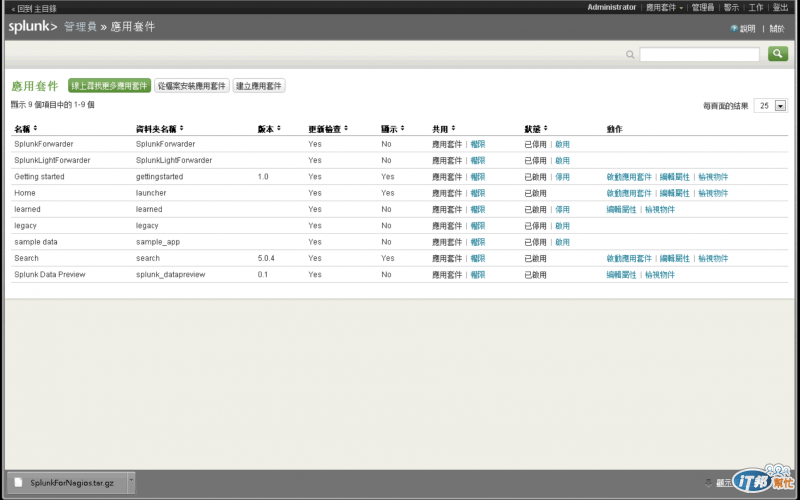
Task: Click the green search magnifier button
Action: click(778, 54)
